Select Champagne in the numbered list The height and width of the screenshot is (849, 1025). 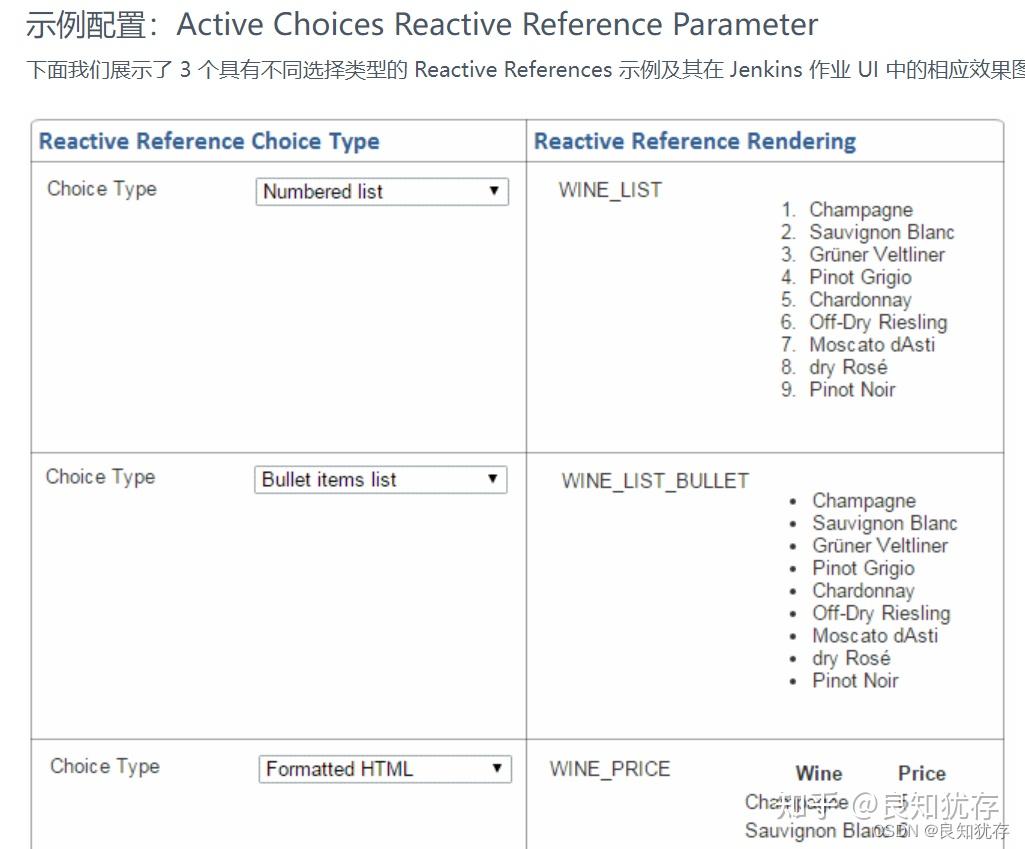tap(860, 210)
